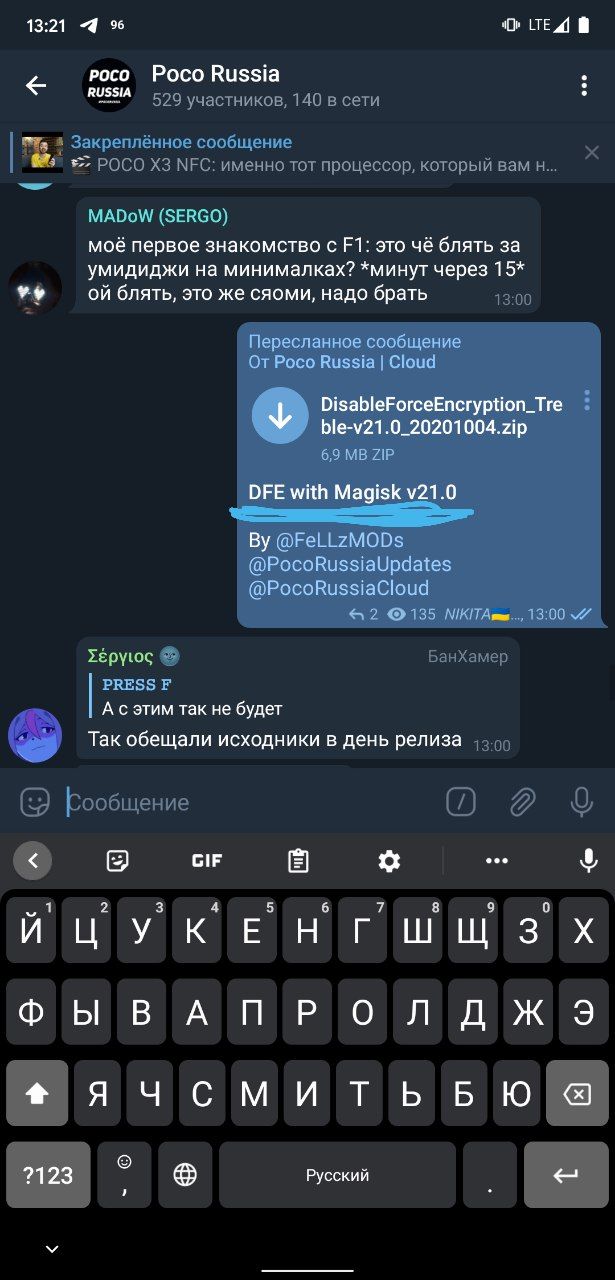Image resolution: width=615 pixels, height=1280 pixels.
Task: Attach a file with the paperclip icon
Action: coord(522,802)
